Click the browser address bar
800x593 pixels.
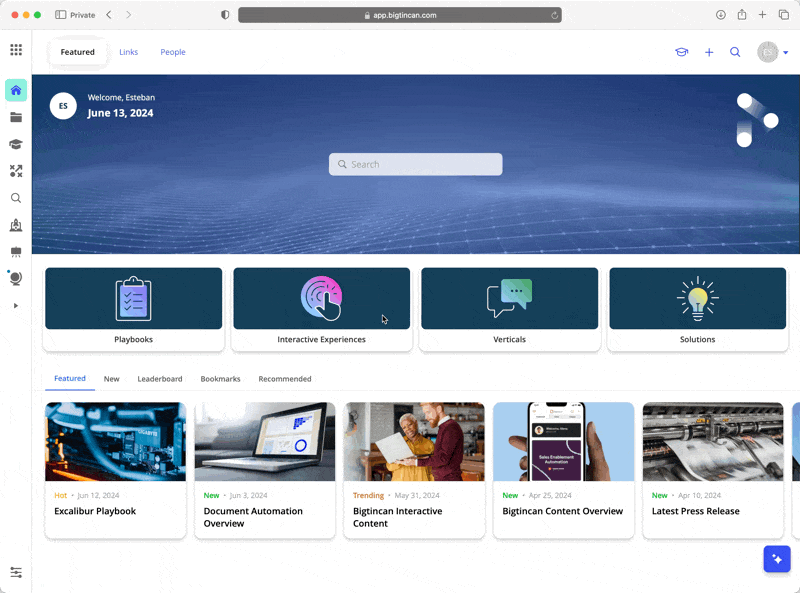click(400, 15)
